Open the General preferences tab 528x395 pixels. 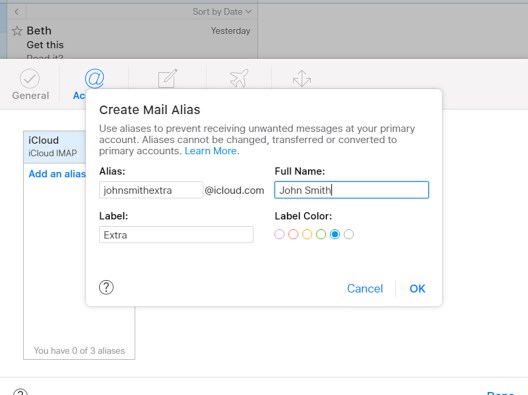tap(30, 84)
